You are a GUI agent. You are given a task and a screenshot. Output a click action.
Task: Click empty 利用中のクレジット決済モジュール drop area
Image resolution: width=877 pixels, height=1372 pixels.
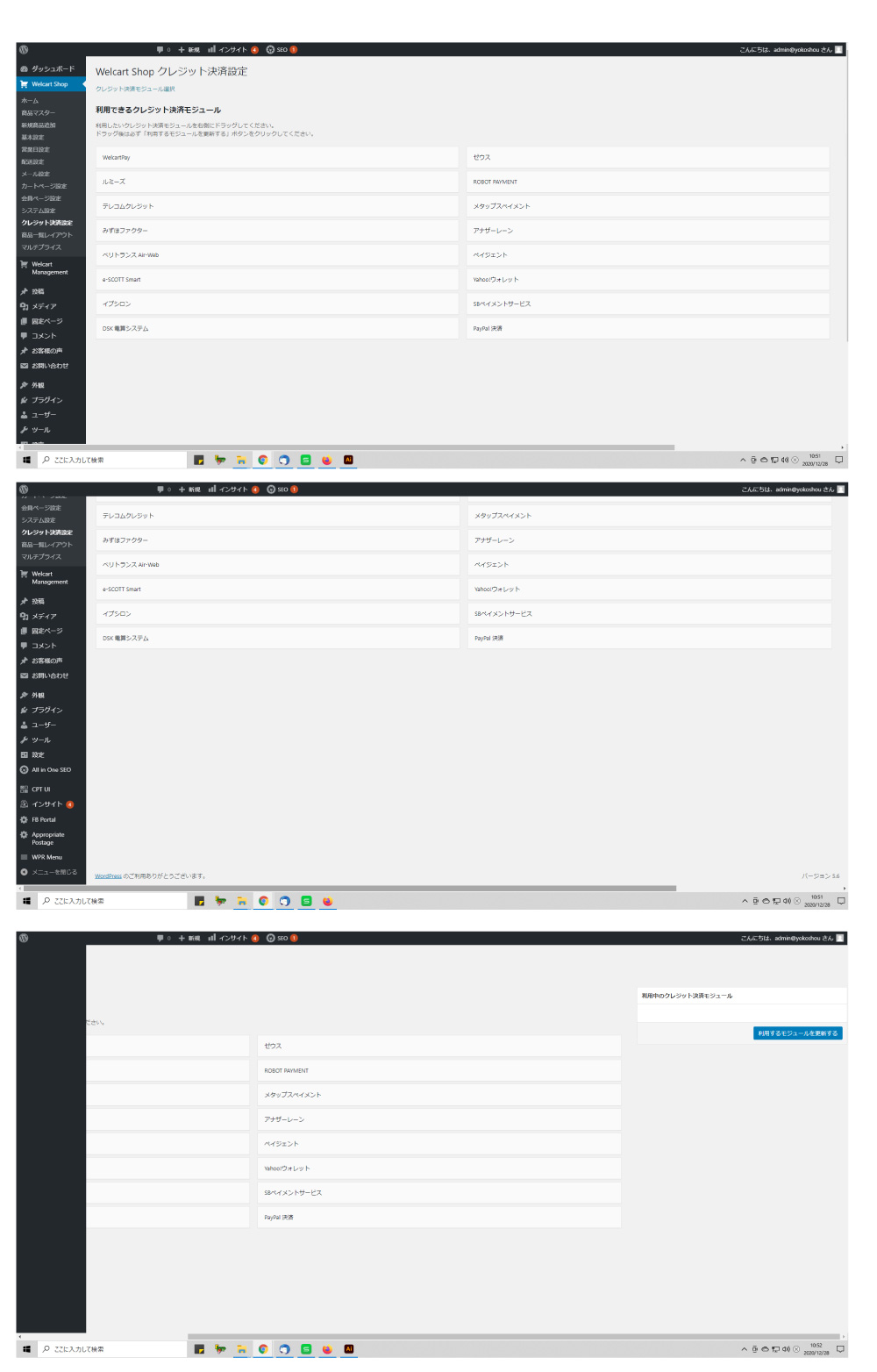coord(742,1013)
